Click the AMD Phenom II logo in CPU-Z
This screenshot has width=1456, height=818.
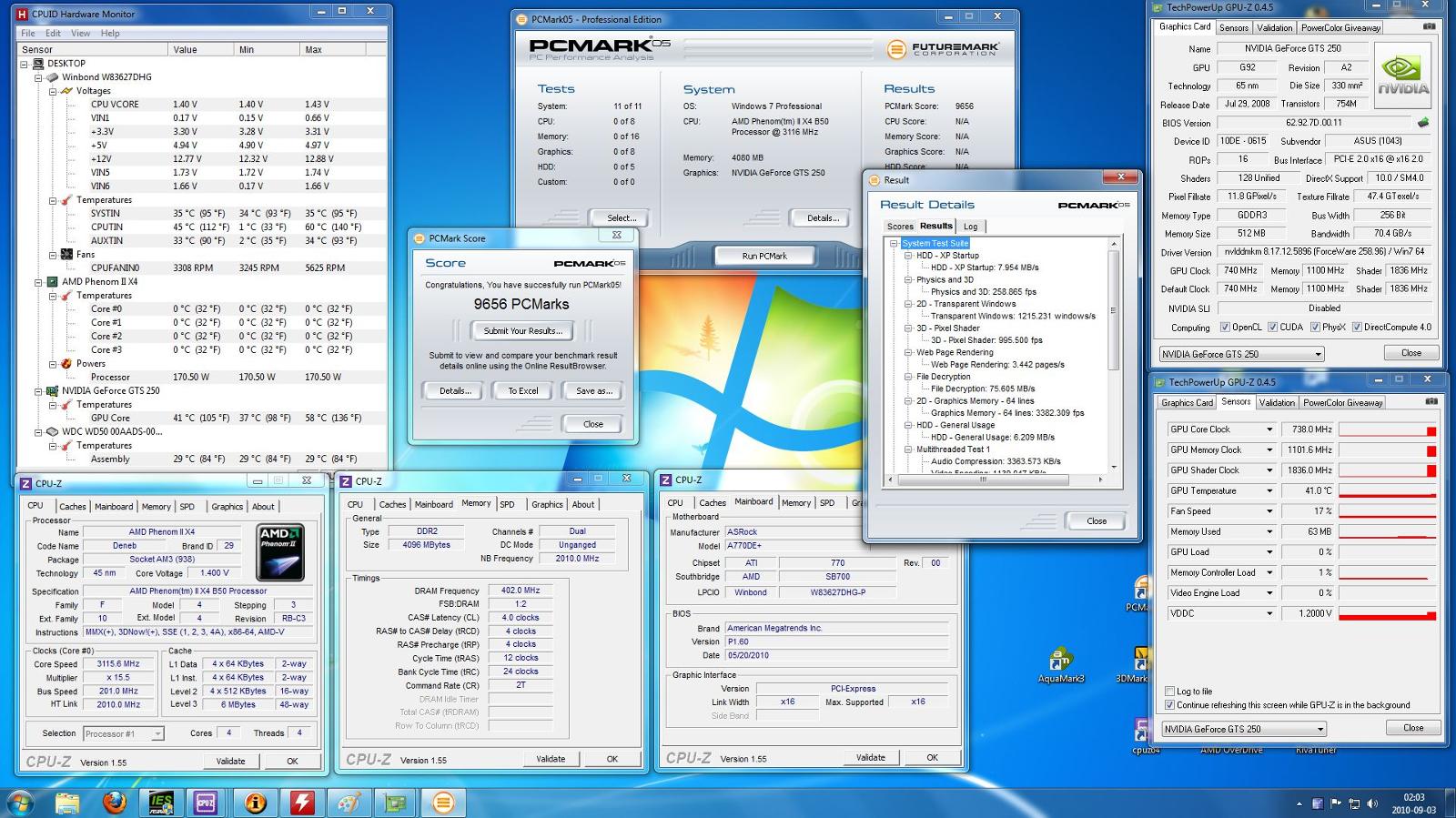point(280,551)
